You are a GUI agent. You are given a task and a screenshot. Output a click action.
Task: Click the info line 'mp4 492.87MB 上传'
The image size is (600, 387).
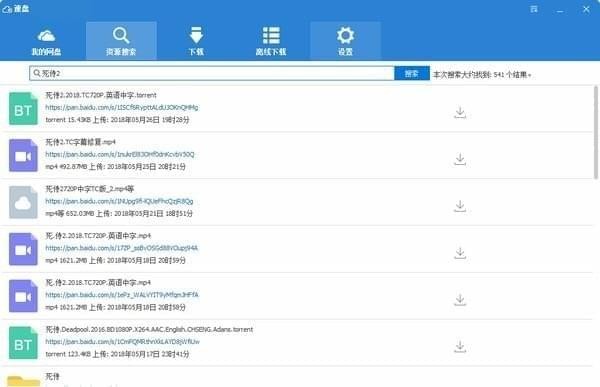(116, 167)
